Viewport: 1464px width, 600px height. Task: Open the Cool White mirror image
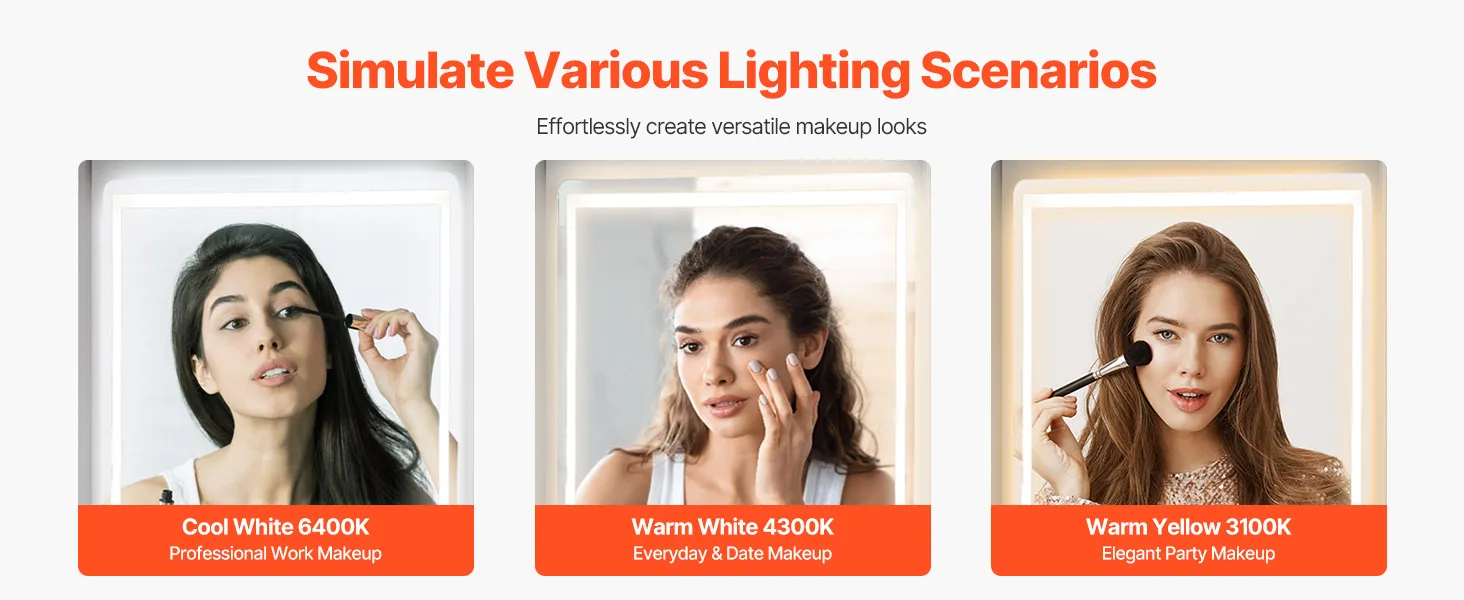coord(276,332)
